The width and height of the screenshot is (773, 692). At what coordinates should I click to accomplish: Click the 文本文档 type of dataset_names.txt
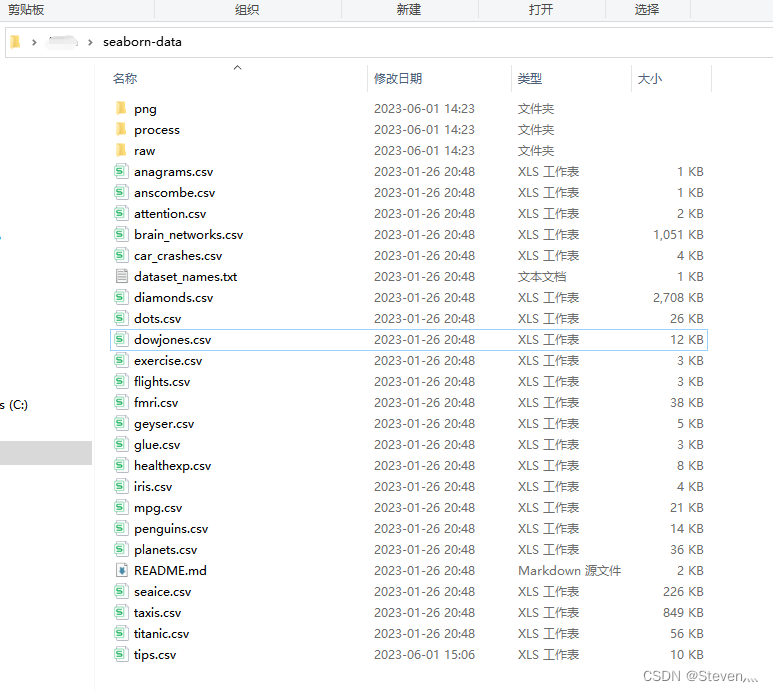pos(542,277)
